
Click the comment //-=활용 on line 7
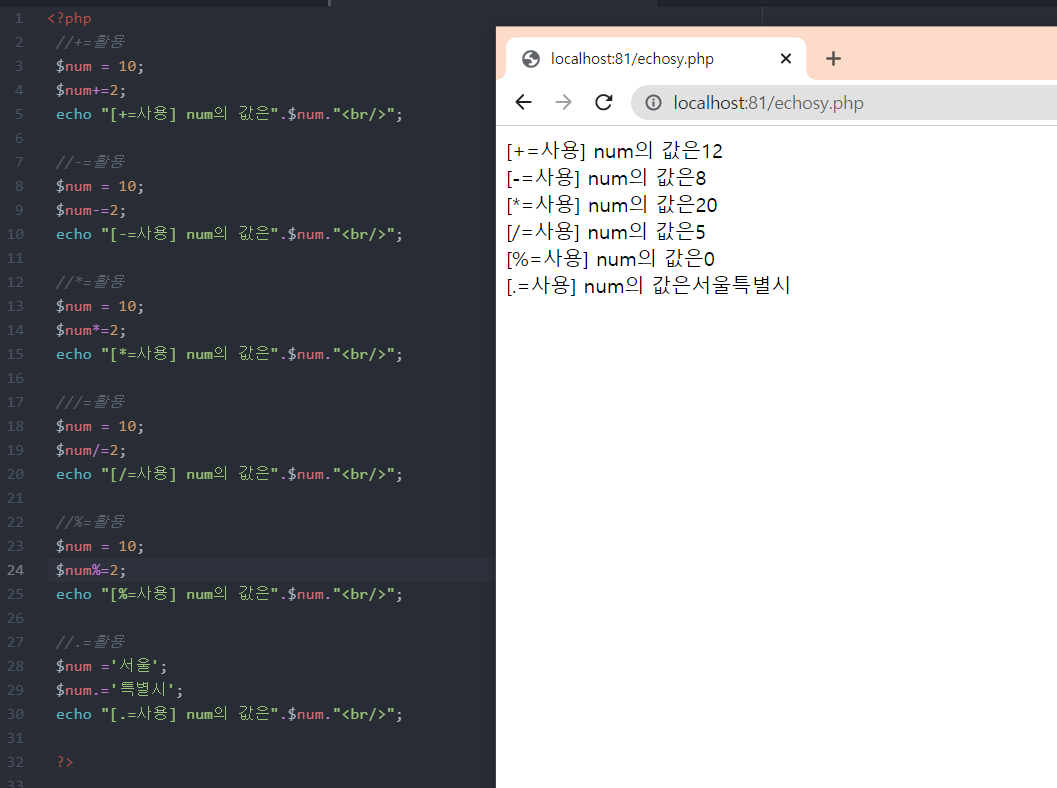[x=90, y=162]
